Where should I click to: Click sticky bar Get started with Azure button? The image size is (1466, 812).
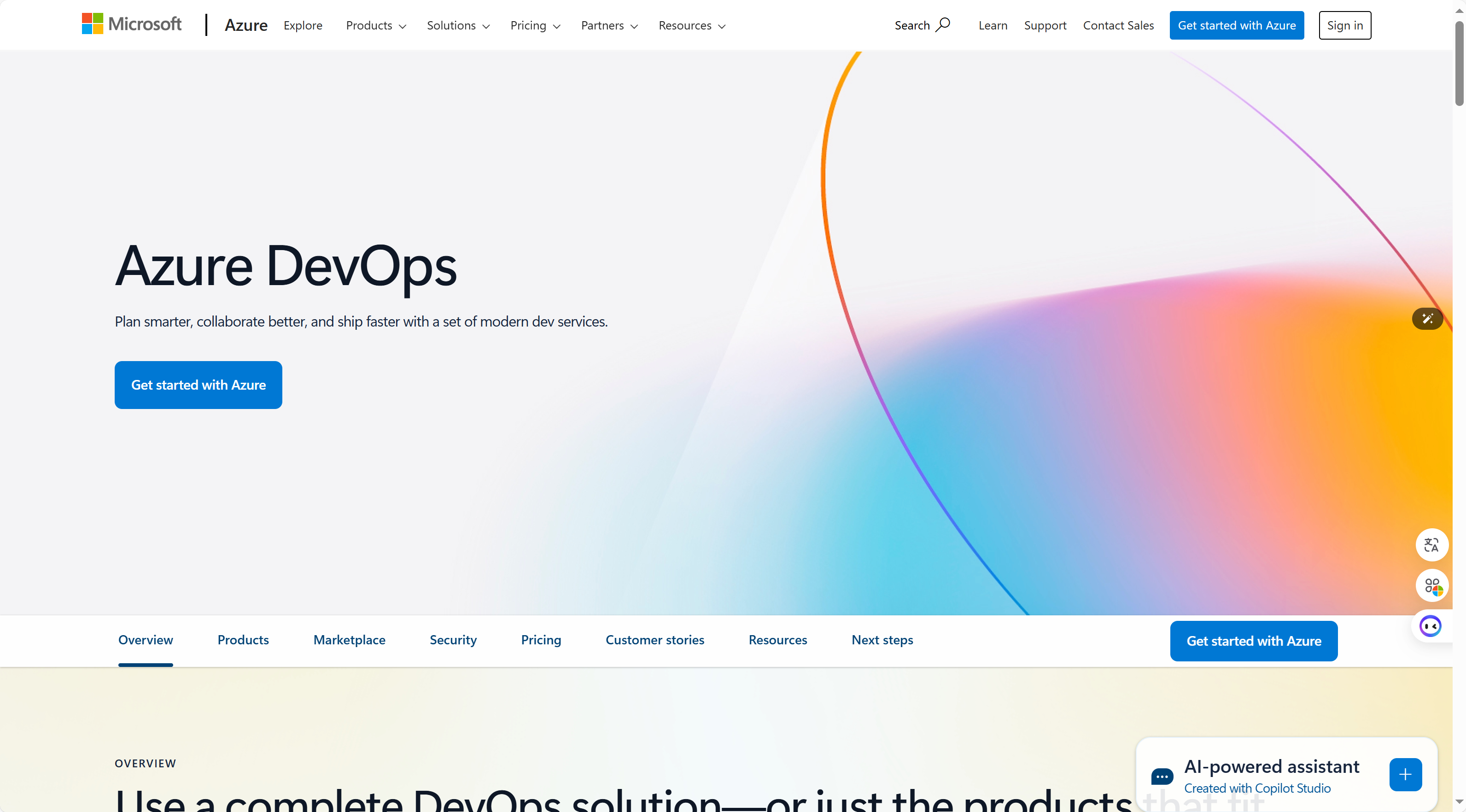1254,641
